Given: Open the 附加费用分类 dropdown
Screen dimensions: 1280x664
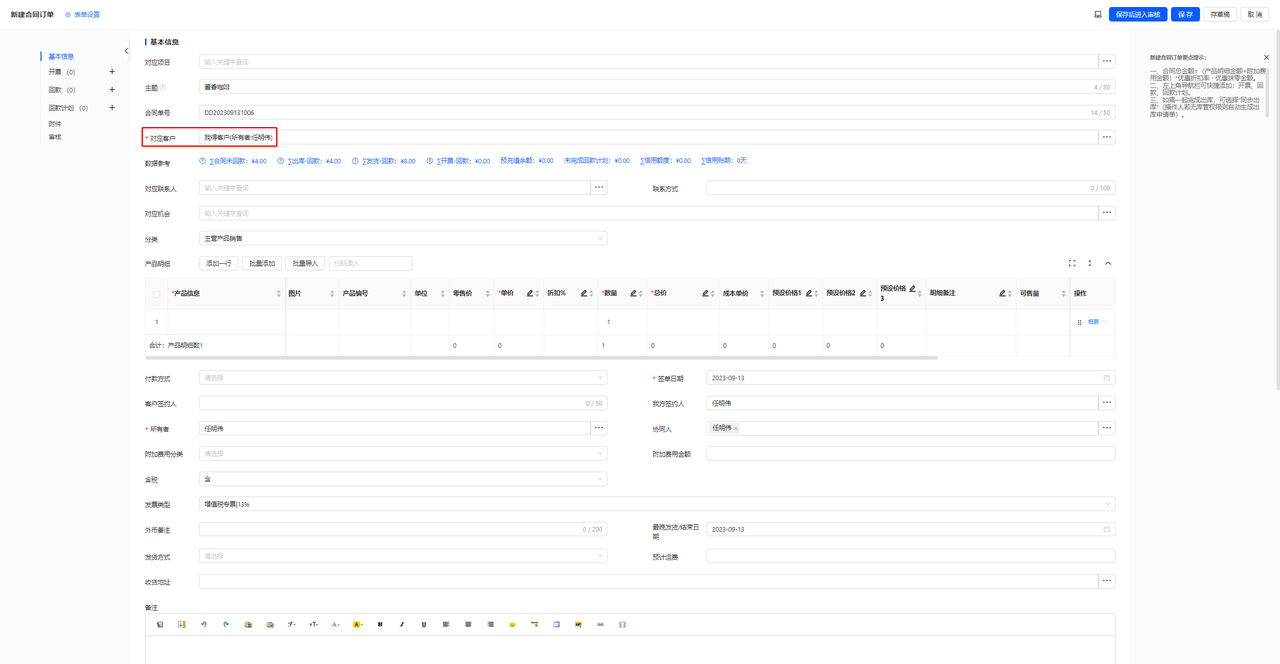Looking at the screenshot, I should (403, 454).
